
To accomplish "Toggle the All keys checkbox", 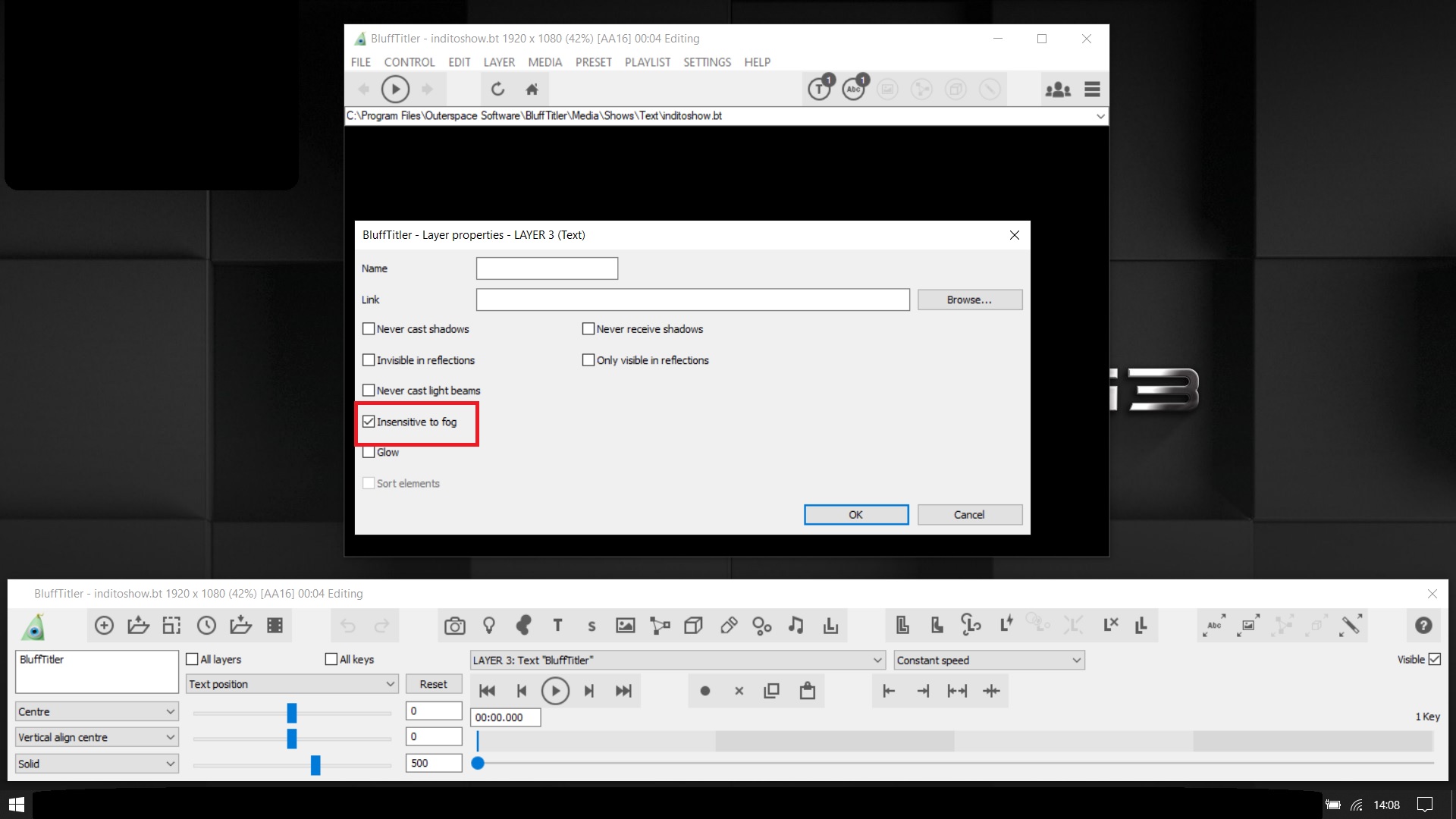I will 331,660.
